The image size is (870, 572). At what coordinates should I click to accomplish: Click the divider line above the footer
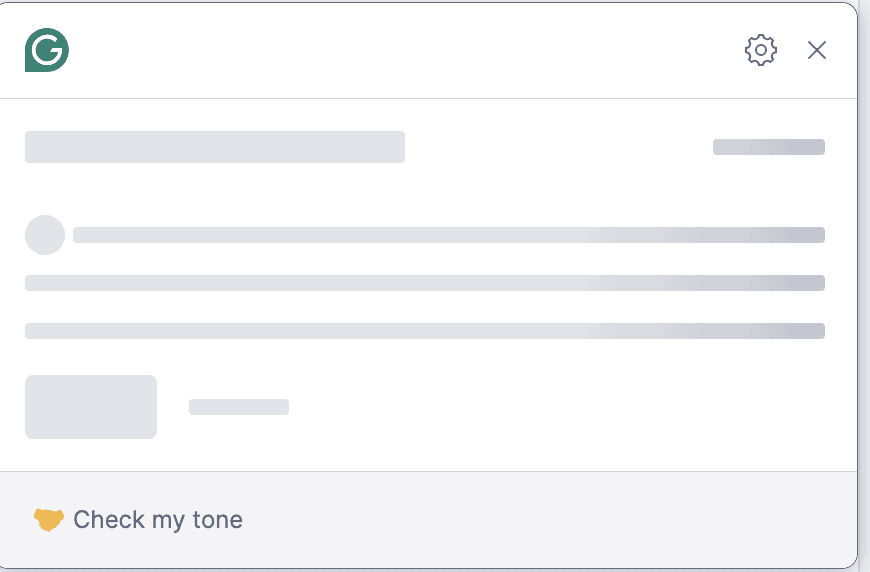[428, 471]
